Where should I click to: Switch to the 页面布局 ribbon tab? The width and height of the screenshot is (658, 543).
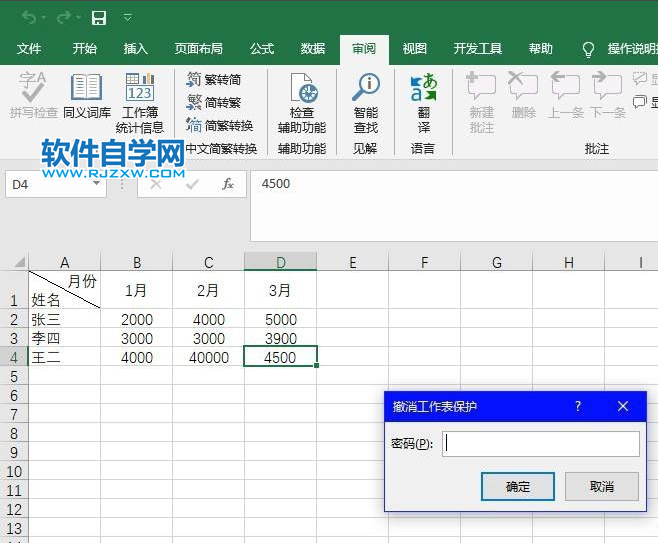point(198,49)
